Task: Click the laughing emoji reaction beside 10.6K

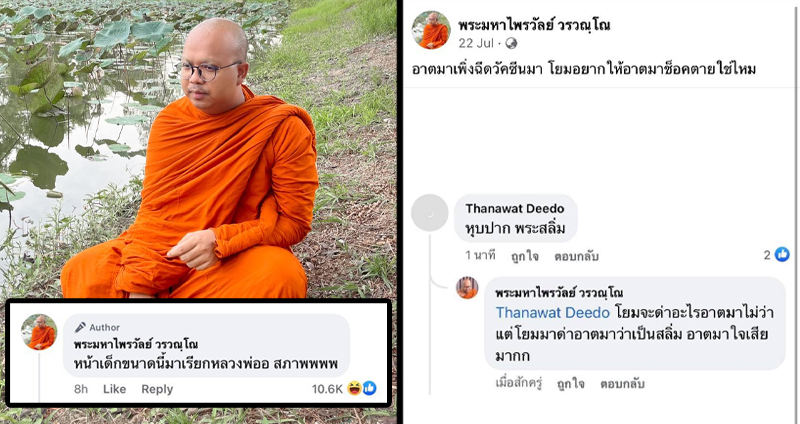Action: click(x=354, y=388)
